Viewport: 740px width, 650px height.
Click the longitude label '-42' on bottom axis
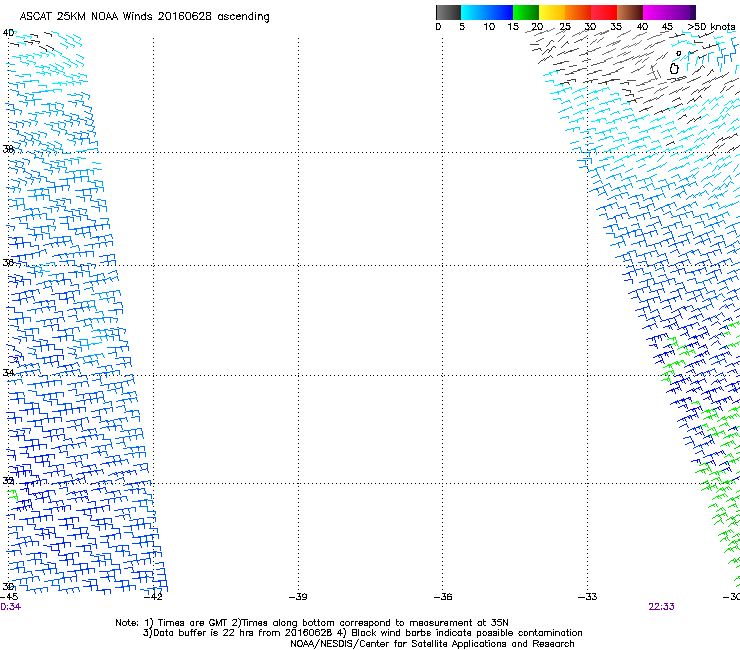click(153, 597)
